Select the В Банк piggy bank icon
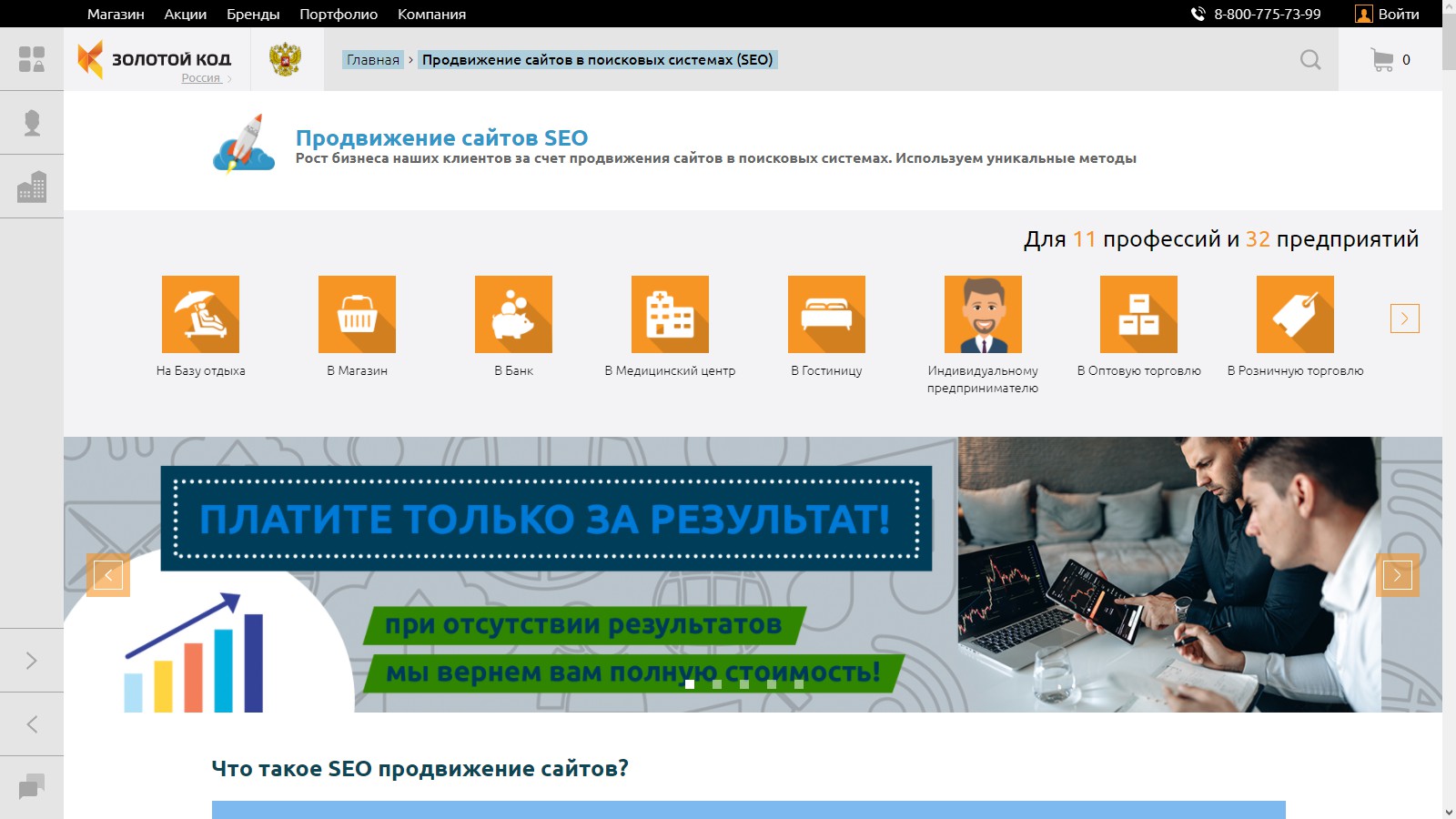1456x819 pixels. point(513,314)
